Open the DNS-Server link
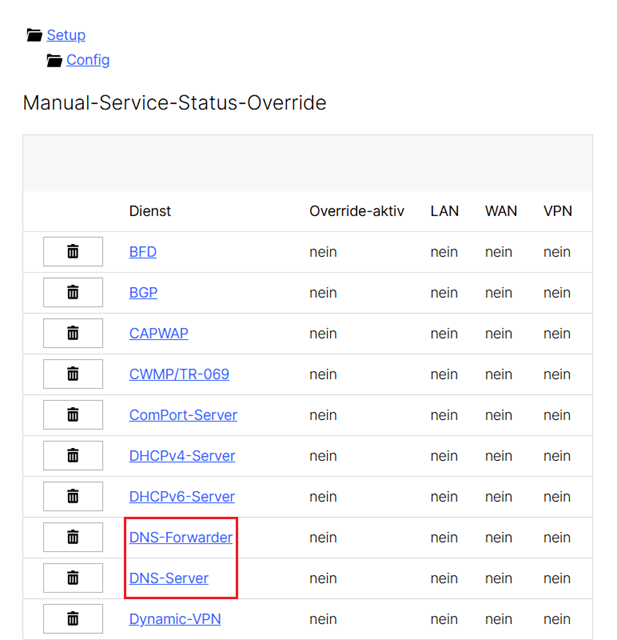Screen dimensions: 617x640 point(169,578)
